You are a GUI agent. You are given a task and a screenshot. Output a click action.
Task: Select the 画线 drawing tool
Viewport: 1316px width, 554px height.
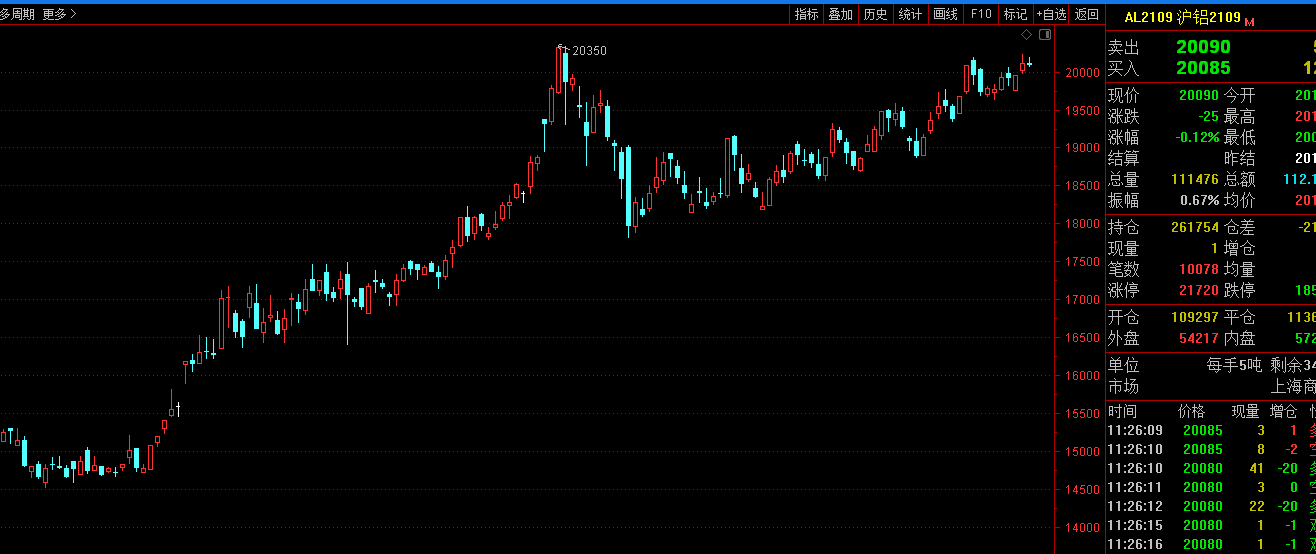tap(945, 14)
